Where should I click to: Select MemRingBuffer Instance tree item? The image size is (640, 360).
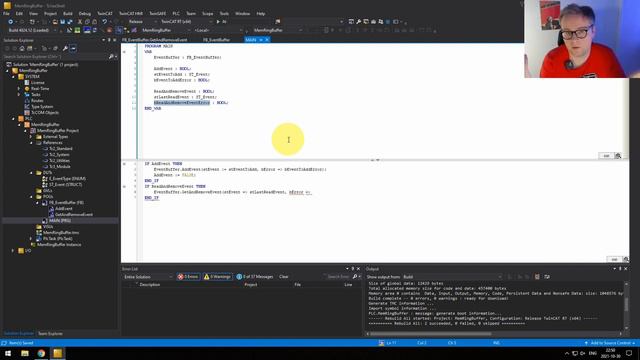click(59, 244)
